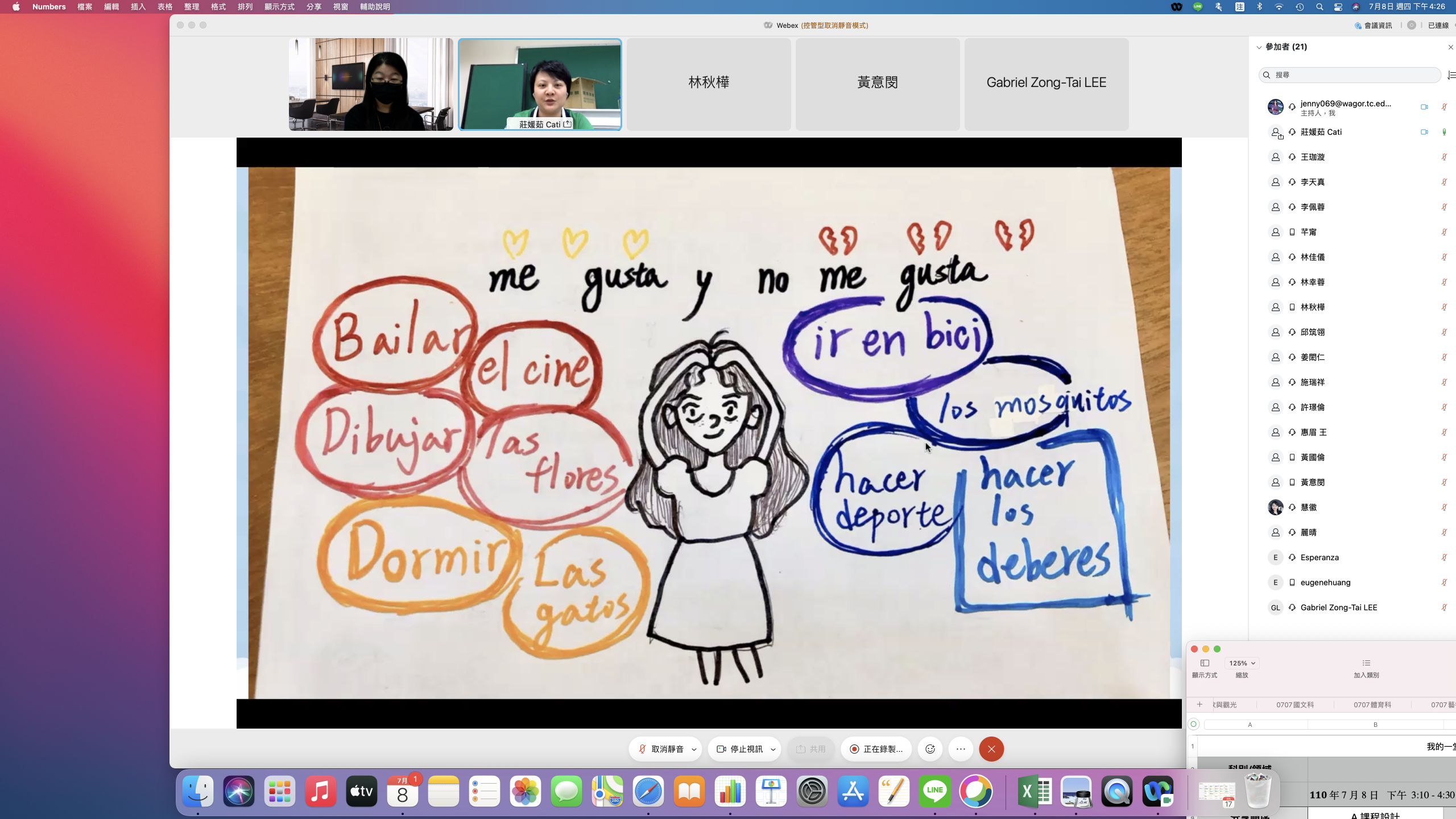Open the more options ellipsis button

pos(961,749)
